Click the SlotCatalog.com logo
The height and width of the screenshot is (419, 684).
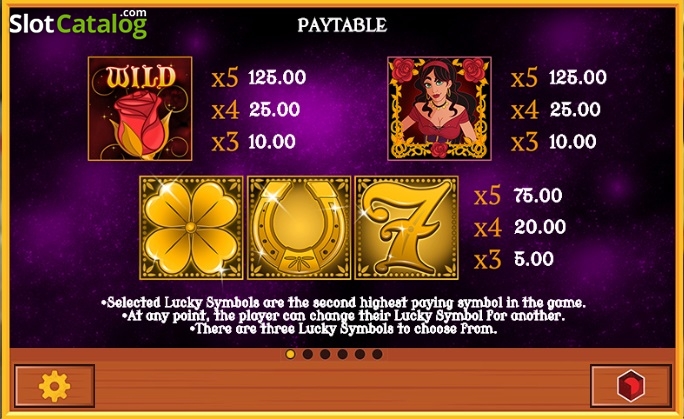point(78,24)
